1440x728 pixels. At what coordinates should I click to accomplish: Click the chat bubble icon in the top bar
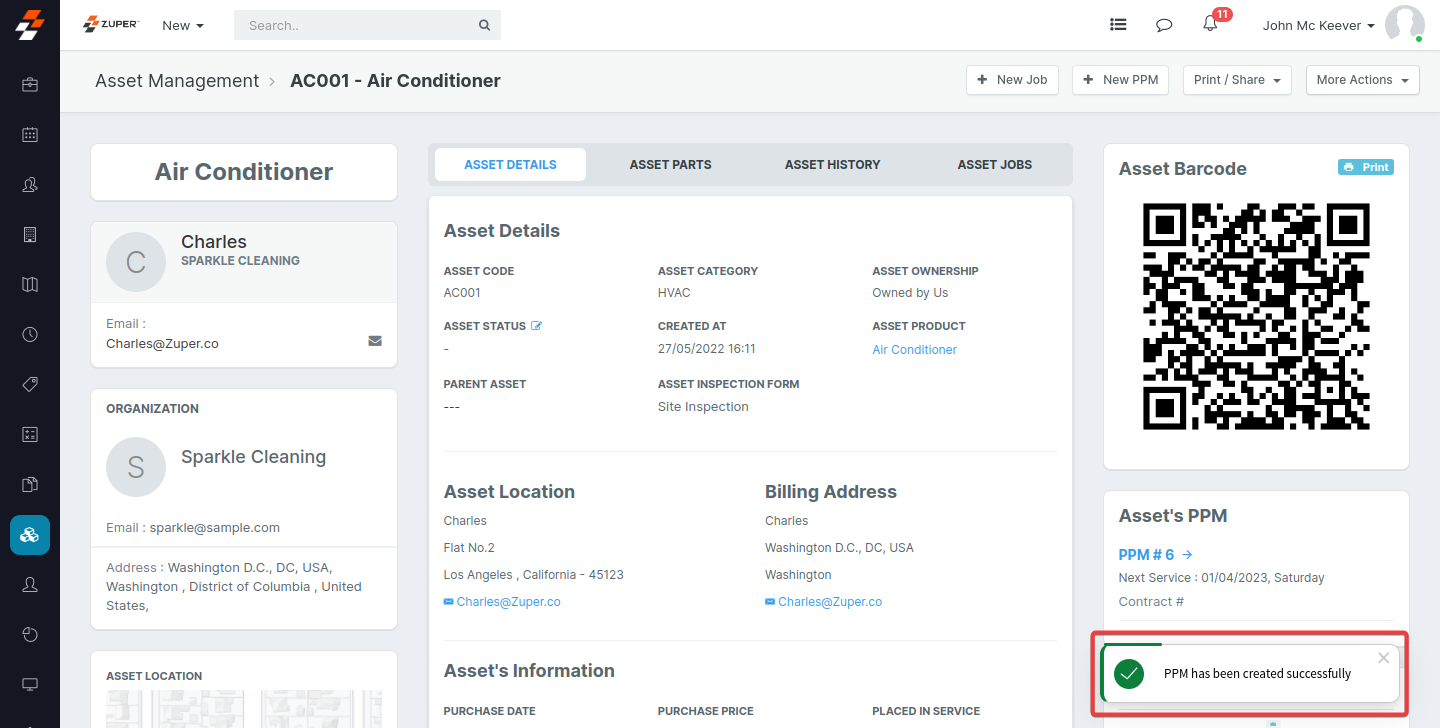click(x=1164, y=25)
